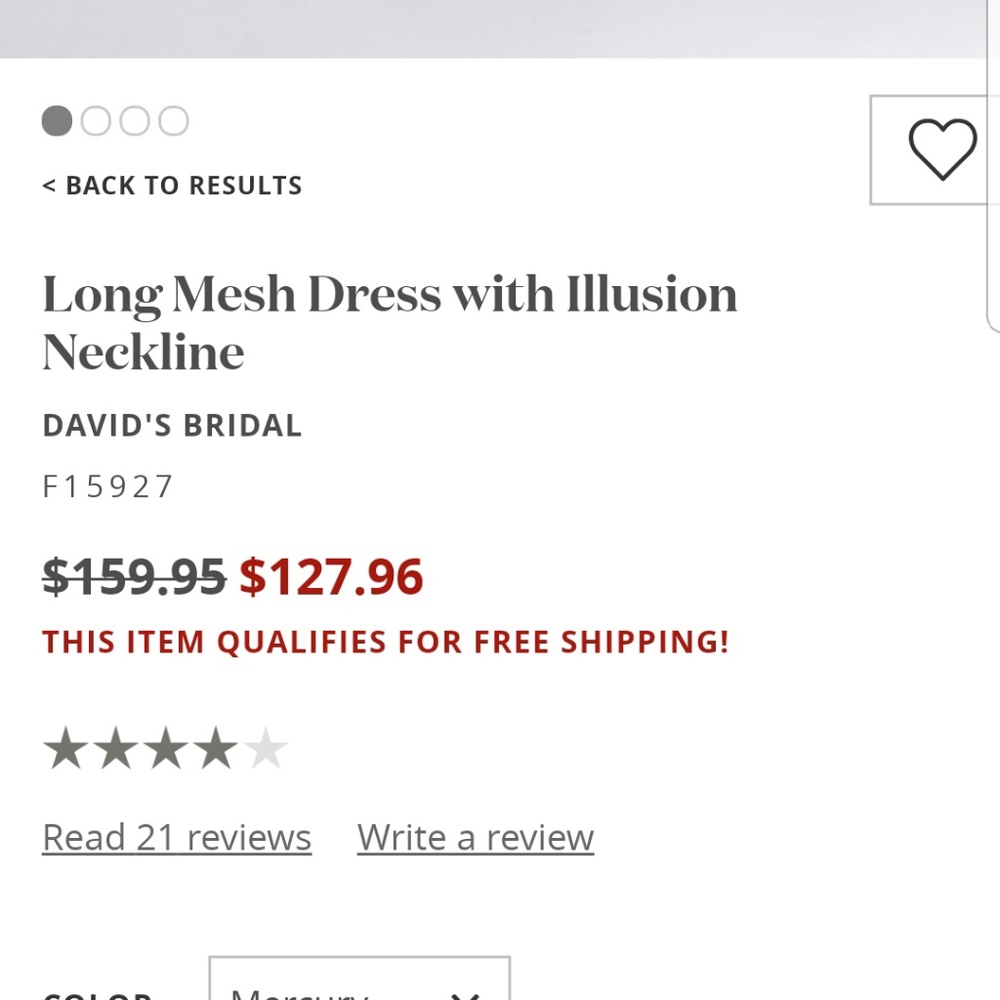Select the first filled carousel dot
The image size is (1000, 1000).
coord(57,121)
